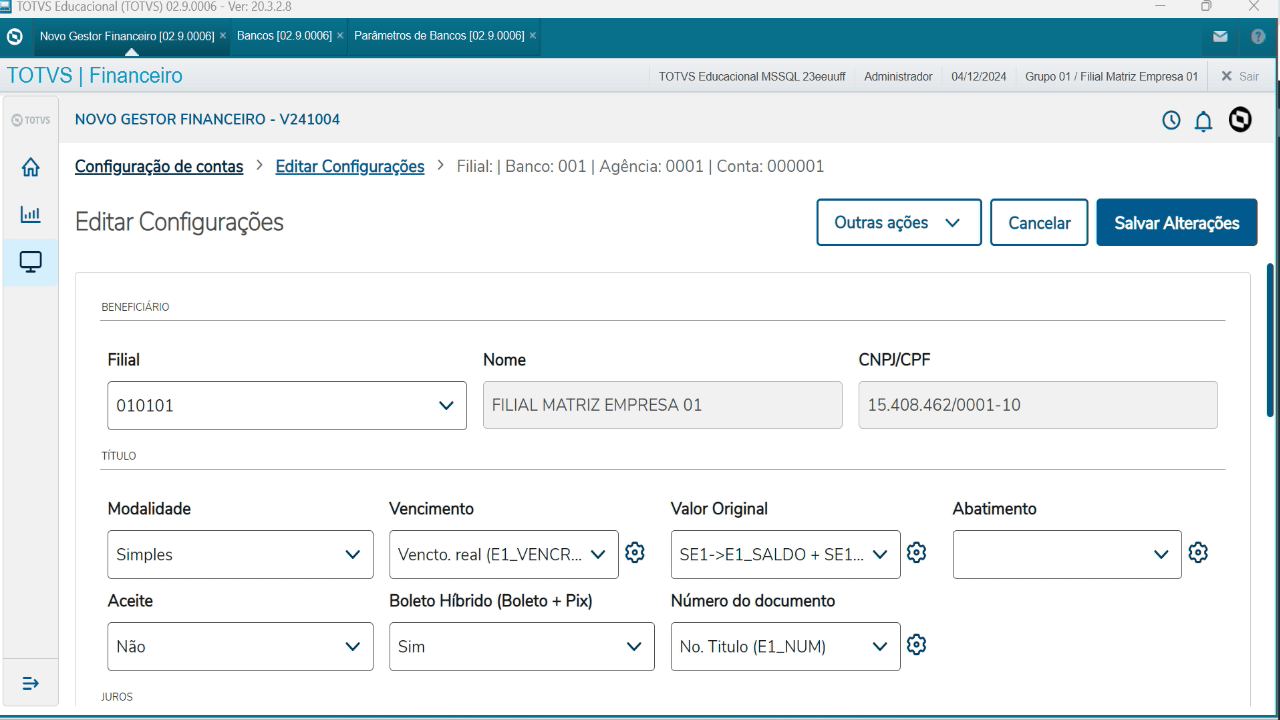Close the Parâmetros de Bancos tab
Viewport: 1280px width, 720px height.
tap(533, 36)
